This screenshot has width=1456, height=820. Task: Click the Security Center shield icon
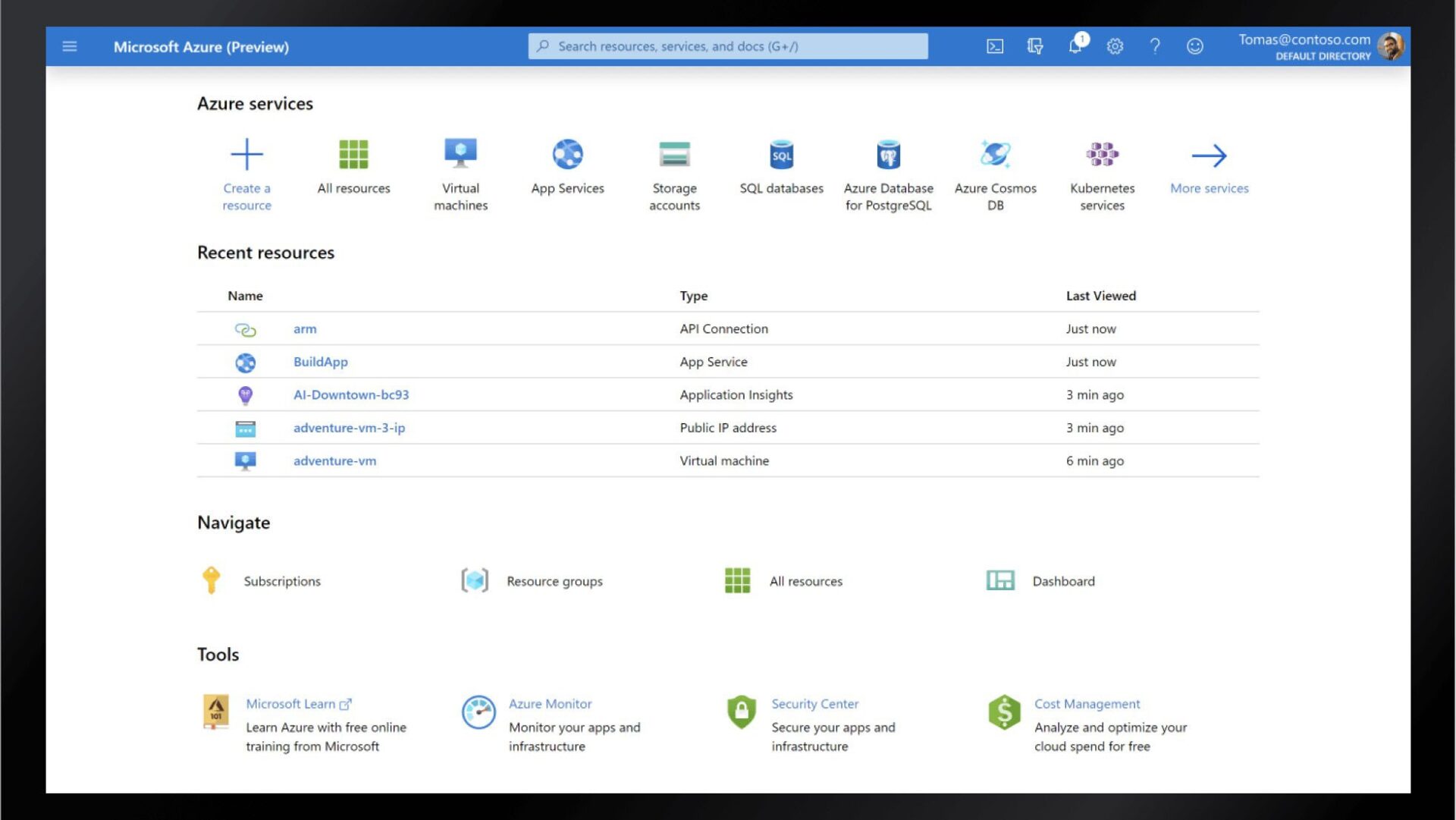pyautogui.click(x=742, y=712)
